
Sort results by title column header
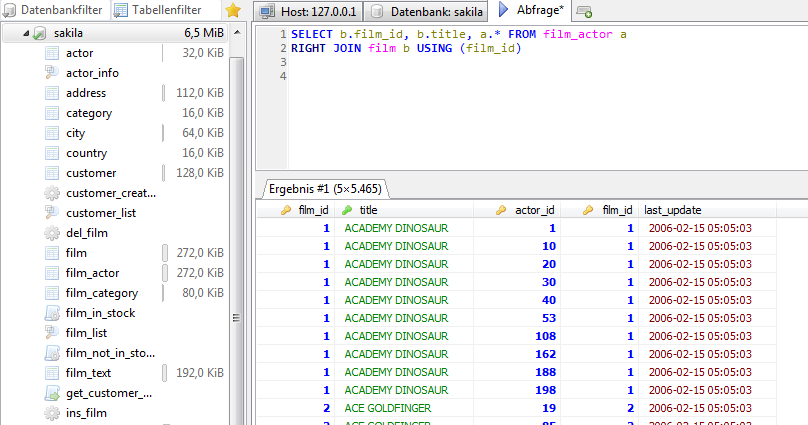click(x=369, y=210)
